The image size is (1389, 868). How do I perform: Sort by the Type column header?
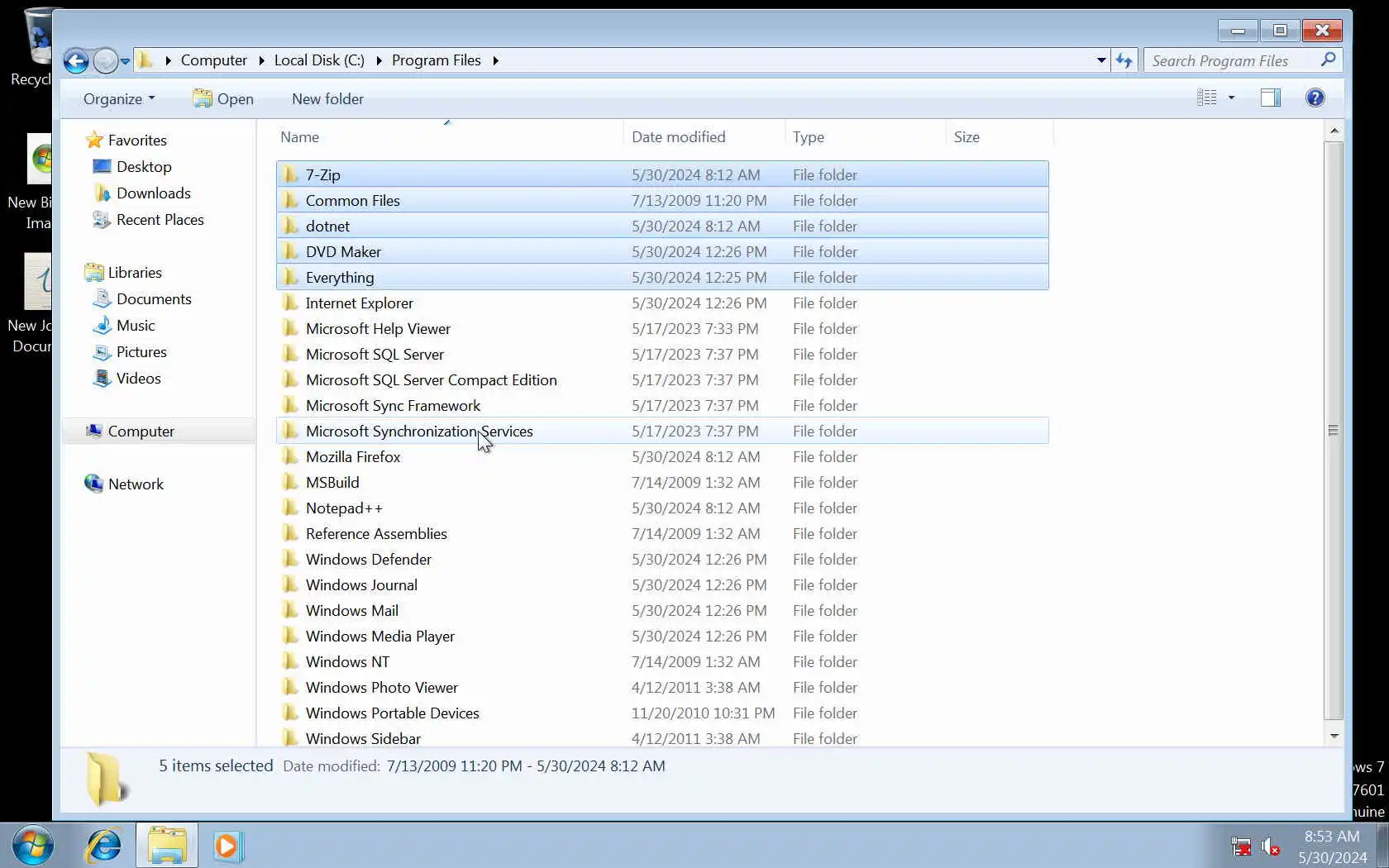(865, 137)
